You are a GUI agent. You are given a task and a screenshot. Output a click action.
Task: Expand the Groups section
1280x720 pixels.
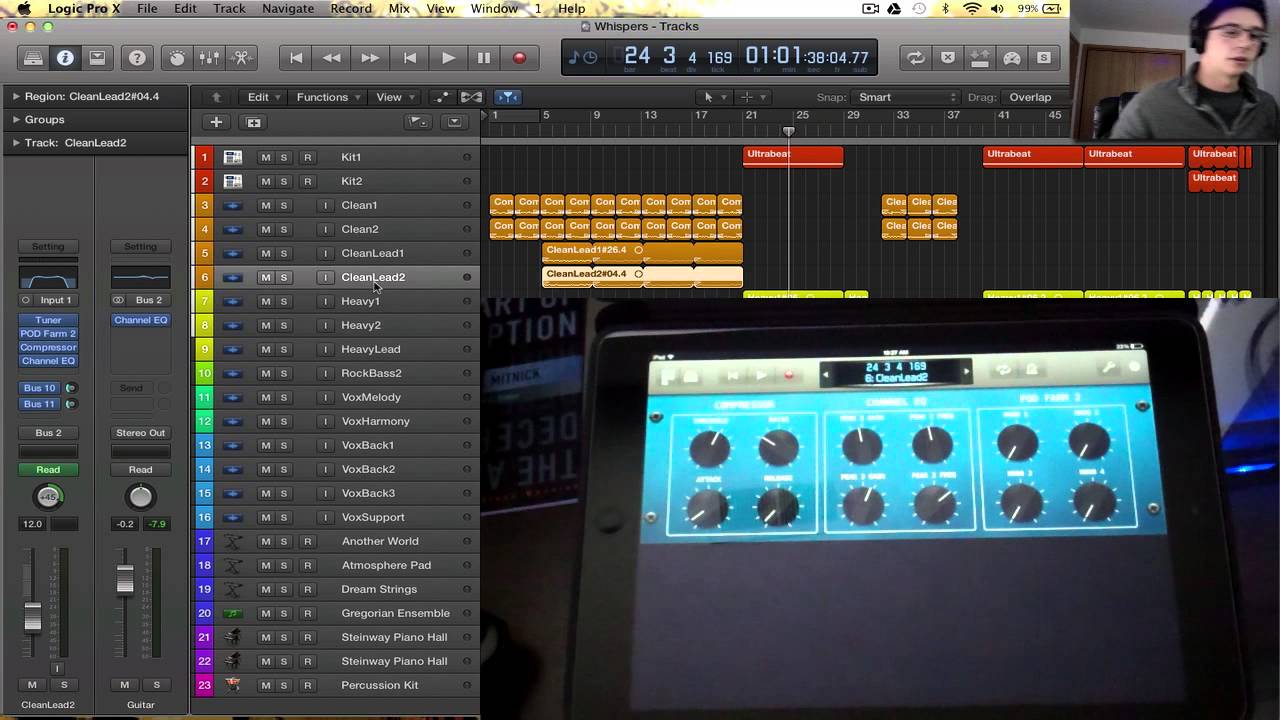(16, 120)
